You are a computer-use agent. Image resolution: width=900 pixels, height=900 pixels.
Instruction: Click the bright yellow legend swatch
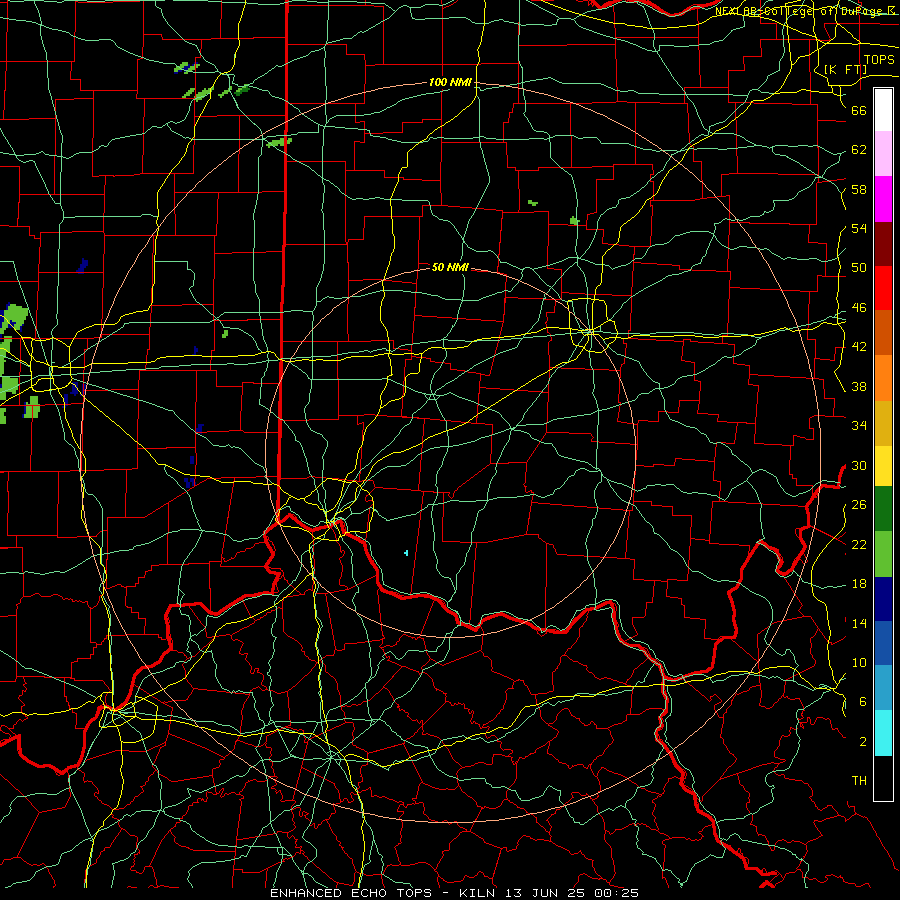pyautogui.click(x=883, y=466)
